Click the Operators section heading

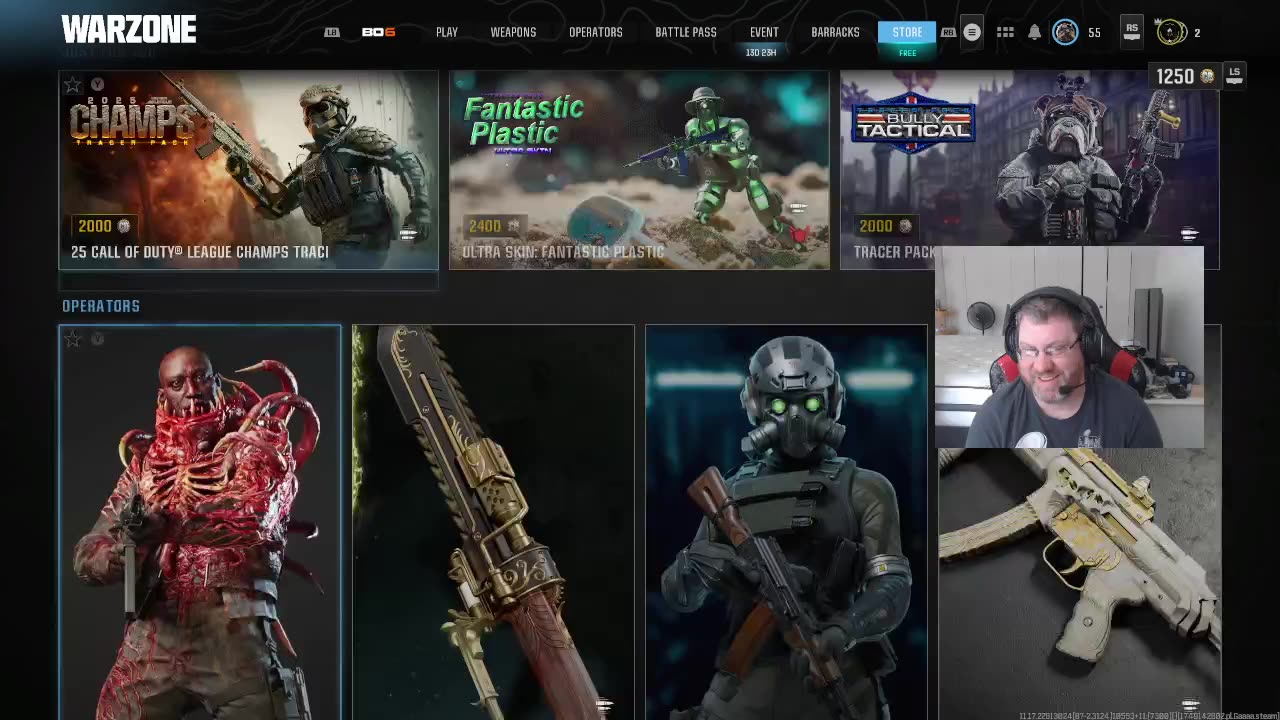[101, 306]
